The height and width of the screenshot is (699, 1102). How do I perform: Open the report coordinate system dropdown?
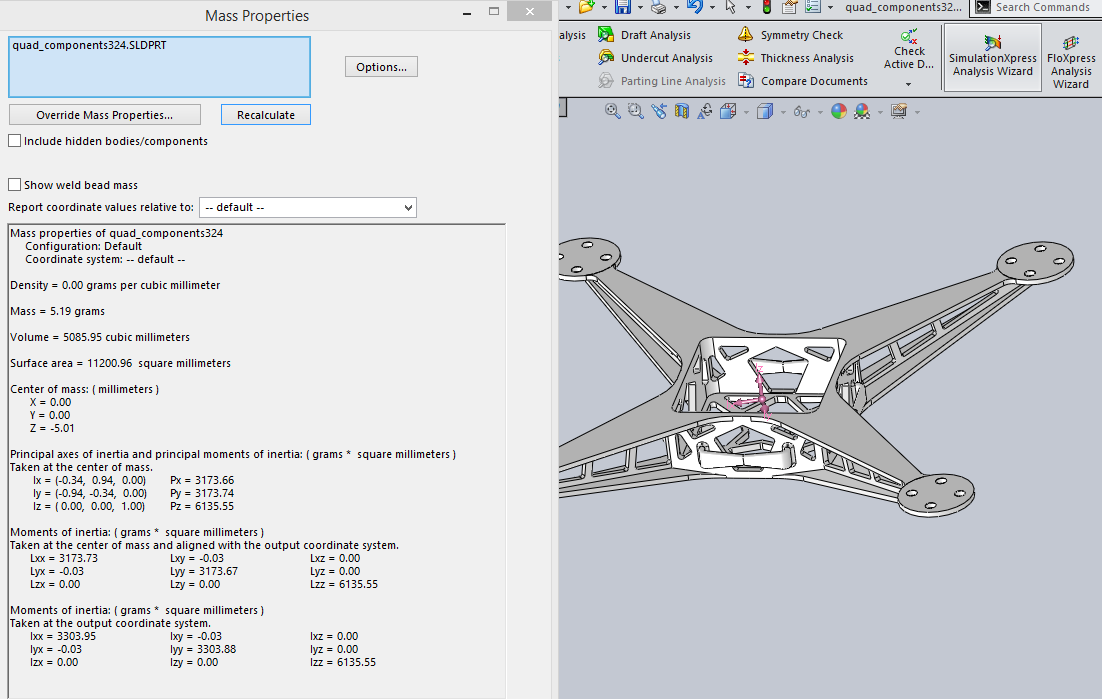coord(308,207)
